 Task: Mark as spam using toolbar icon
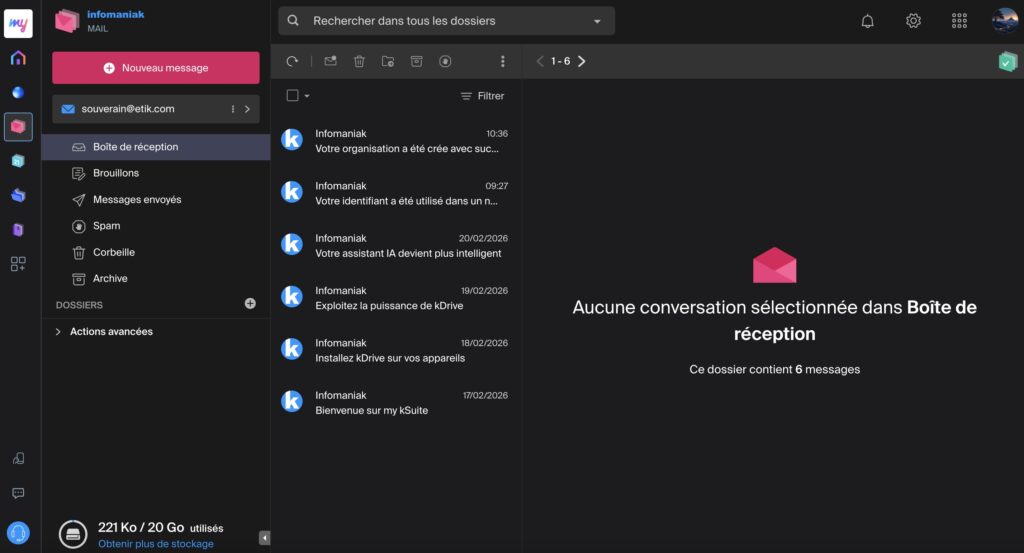click(445, 61)
